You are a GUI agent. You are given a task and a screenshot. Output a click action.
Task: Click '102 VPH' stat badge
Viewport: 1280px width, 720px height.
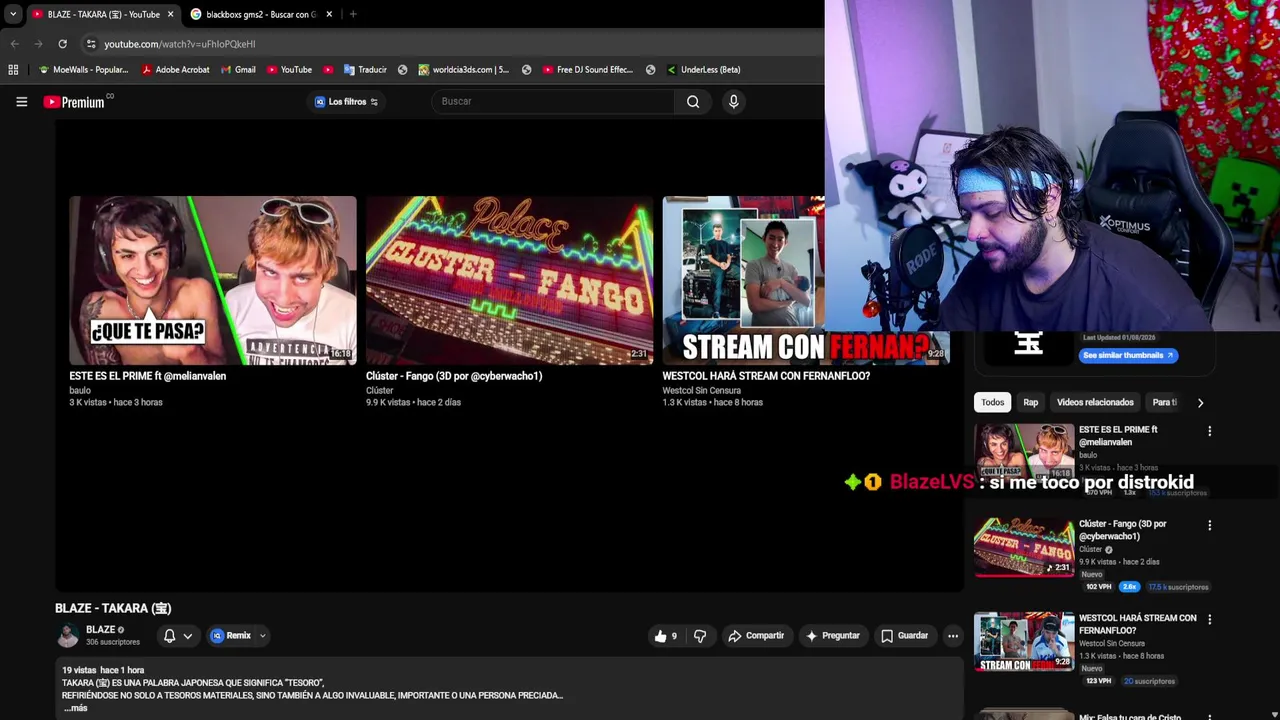click(1098, 587)
